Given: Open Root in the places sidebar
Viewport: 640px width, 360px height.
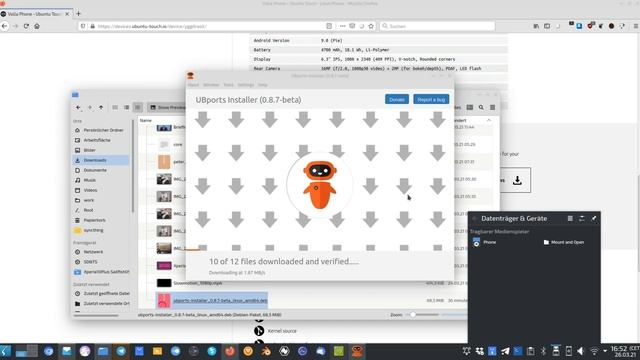Looking at the screenshot, I should click(101, 210).
